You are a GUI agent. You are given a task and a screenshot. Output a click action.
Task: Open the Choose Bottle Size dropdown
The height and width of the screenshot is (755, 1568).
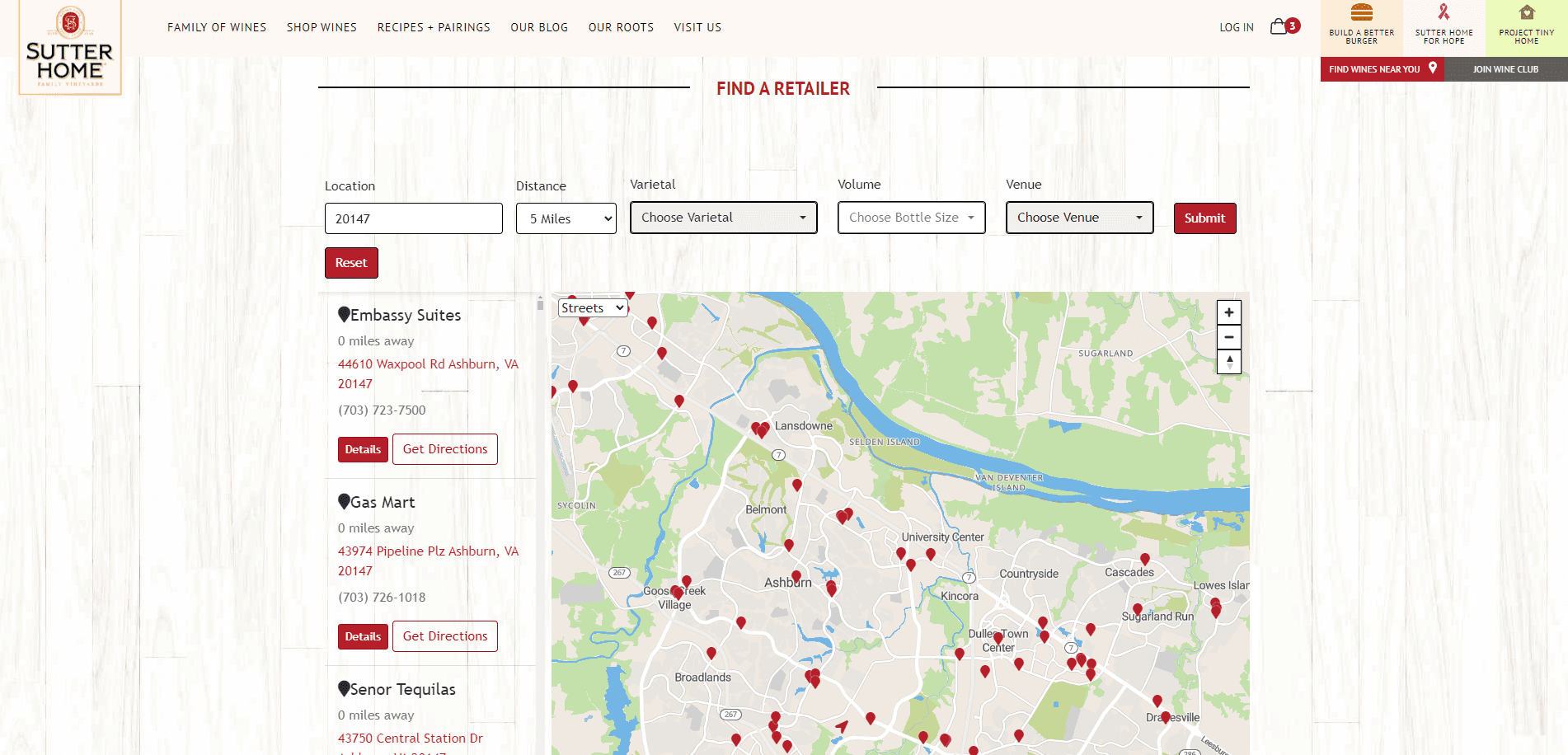[x=912, y=218]
